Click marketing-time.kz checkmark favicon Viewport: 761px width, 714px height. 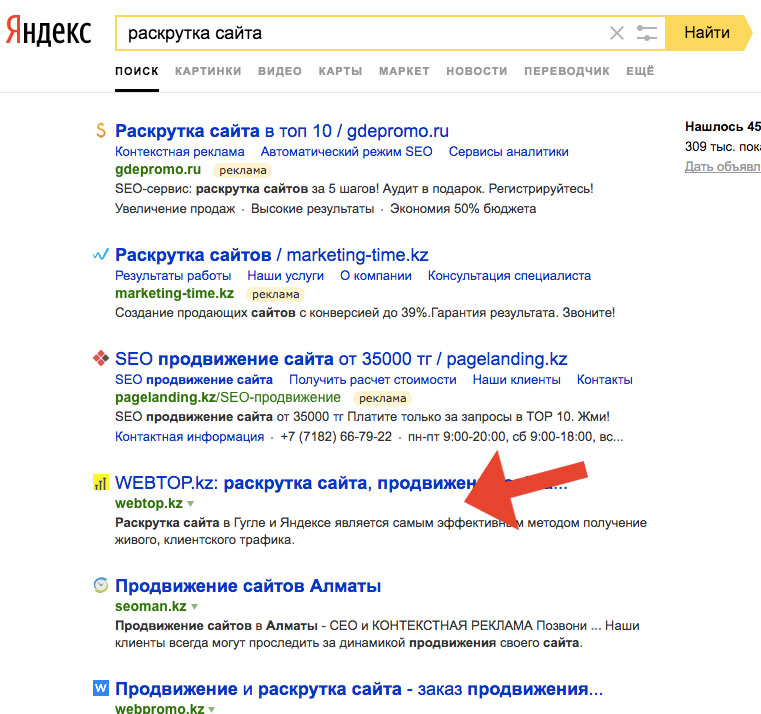pos(101,254)
